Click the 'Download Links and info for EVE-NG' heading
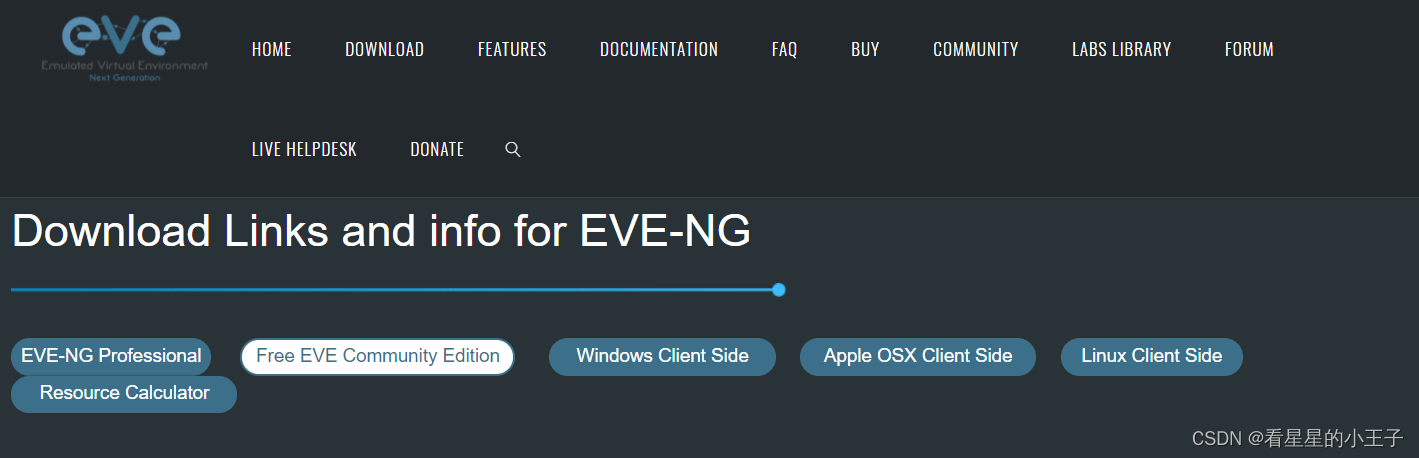Viewport: 1419px width, 458px height. pos(381,231)
